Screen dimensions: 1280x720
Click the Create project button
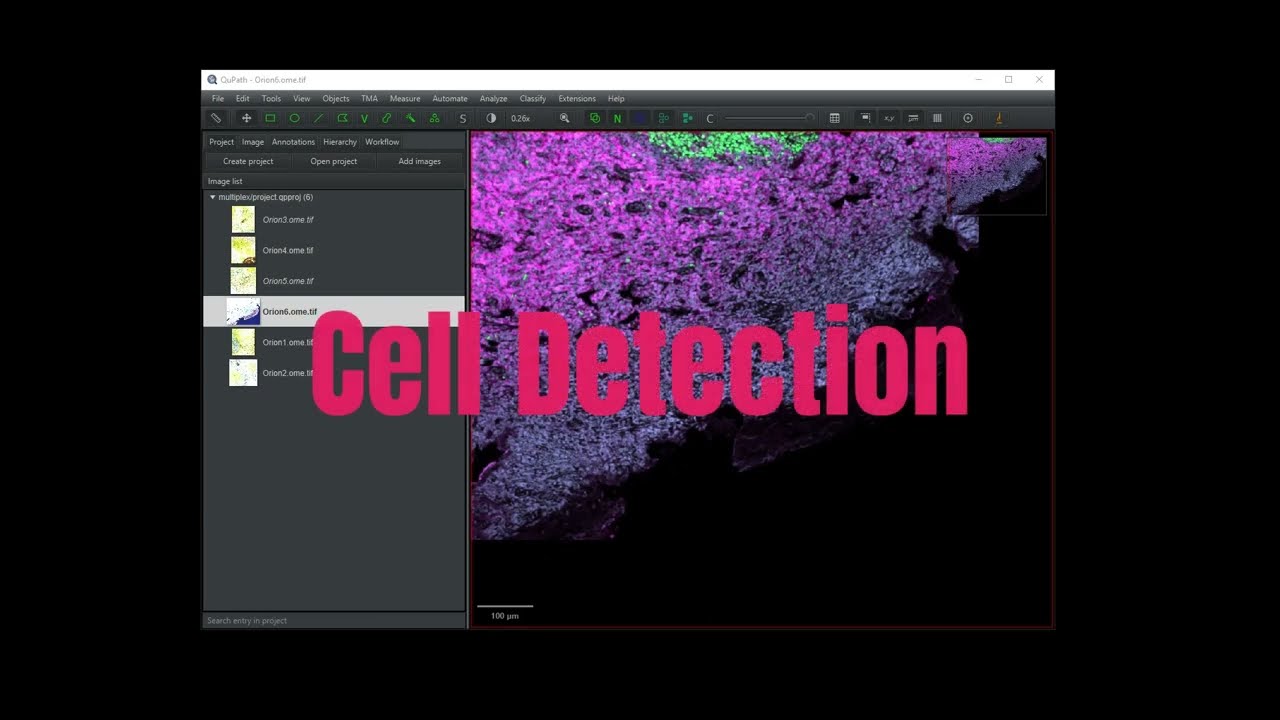point(247,161)
